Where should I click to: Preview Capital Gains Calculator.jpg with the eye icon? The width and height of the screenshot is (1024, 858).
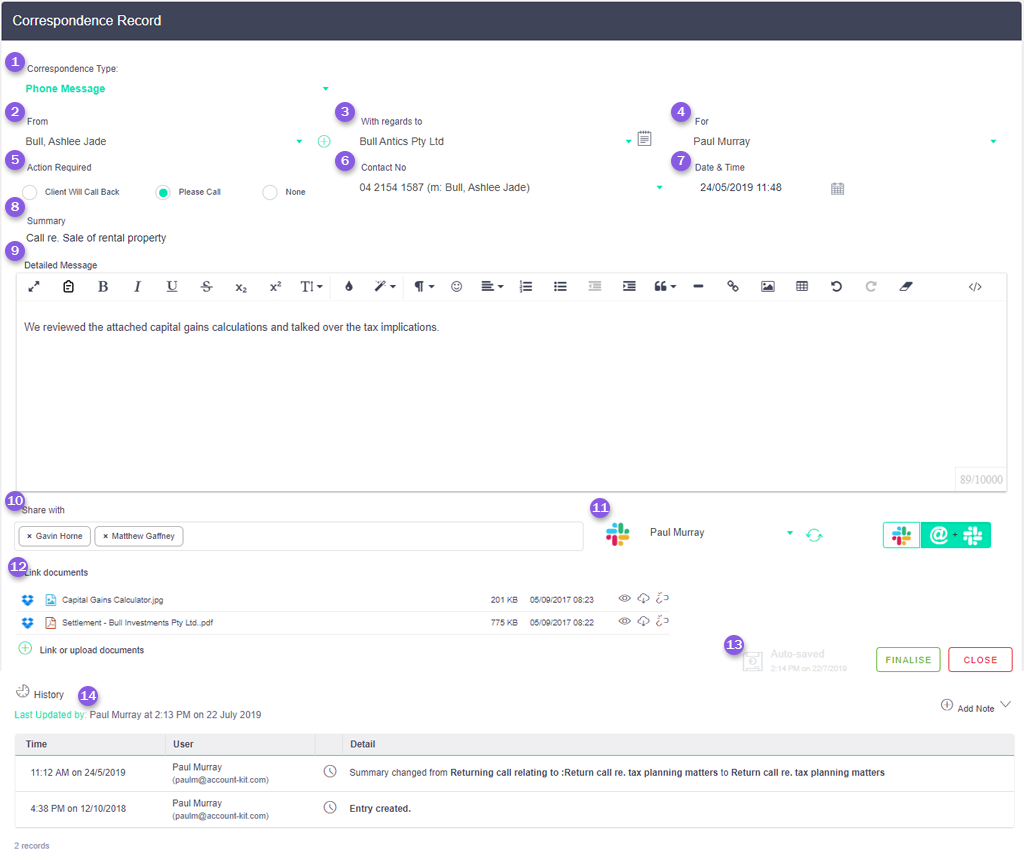pos(624,598)
